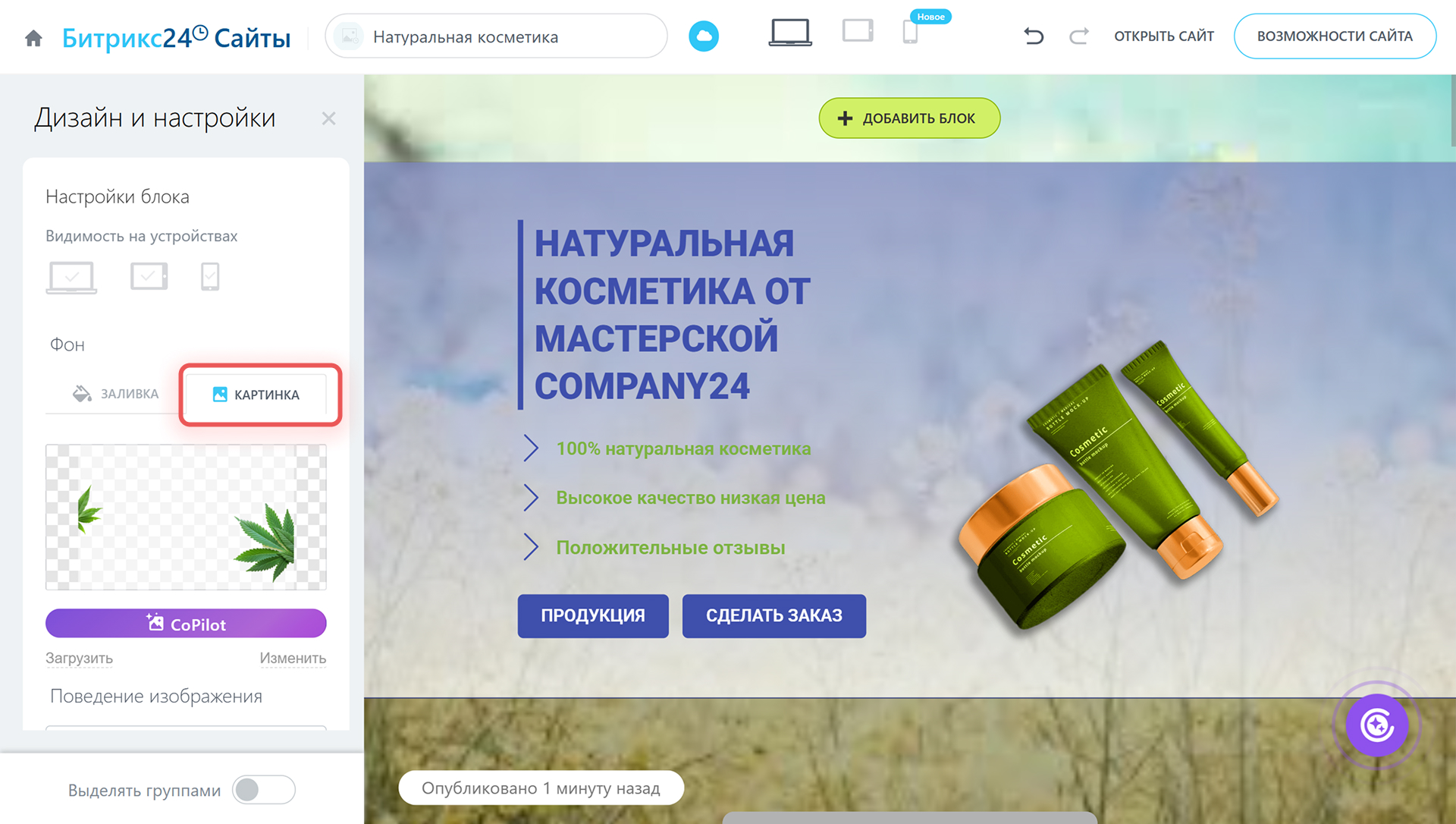Click the redo arrow
The width and height of the screenshot is (1456, 824).
[1078, 36]
